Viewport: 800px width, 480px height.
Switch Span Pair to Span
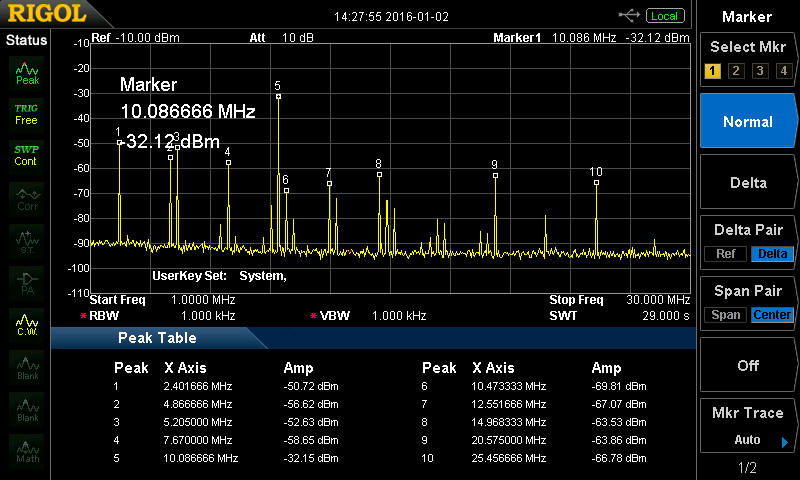(725, 315)
